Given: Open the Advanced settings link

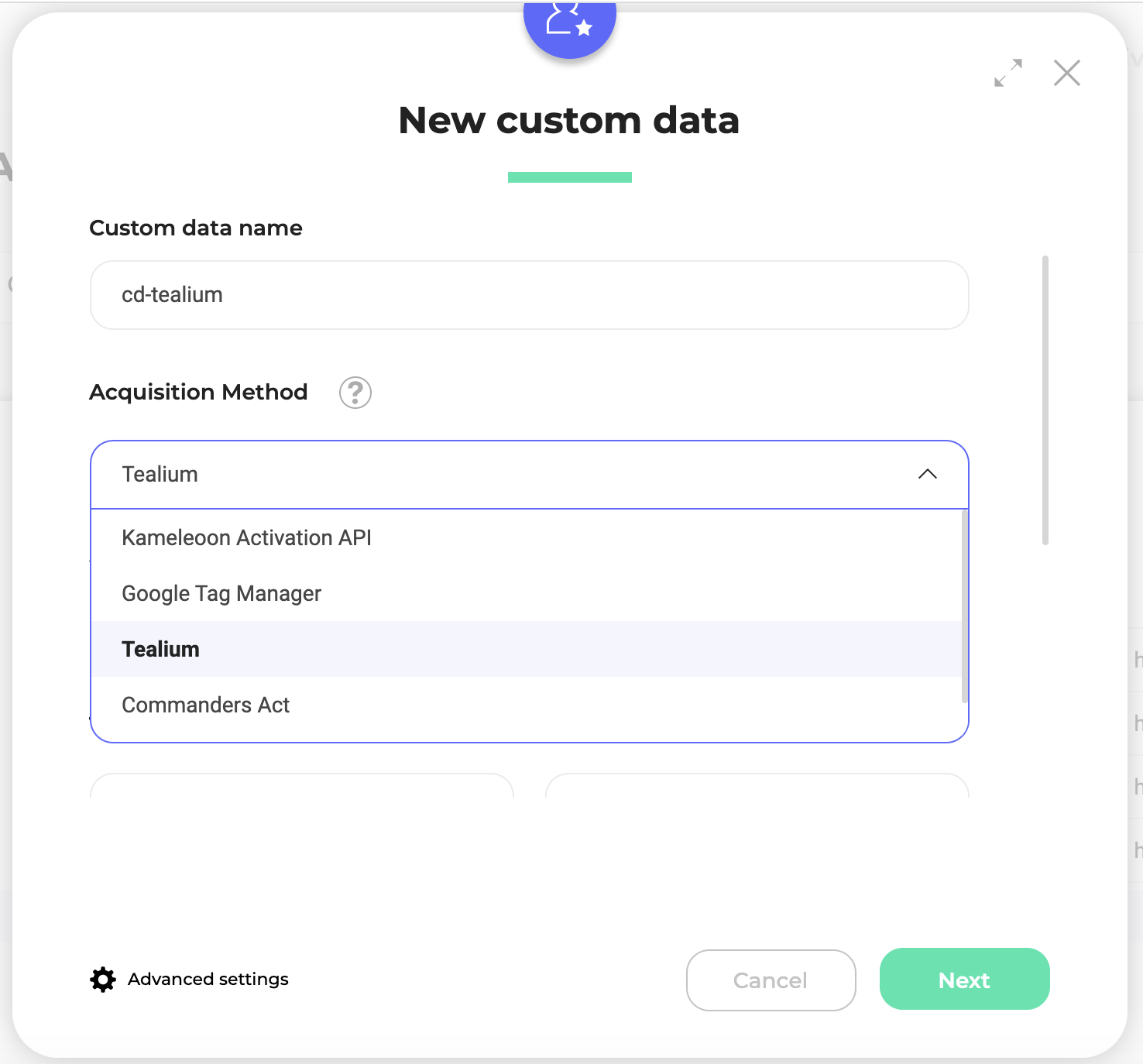Looking at the screenshot, I should pyautogui.click(x=208, y=980).
